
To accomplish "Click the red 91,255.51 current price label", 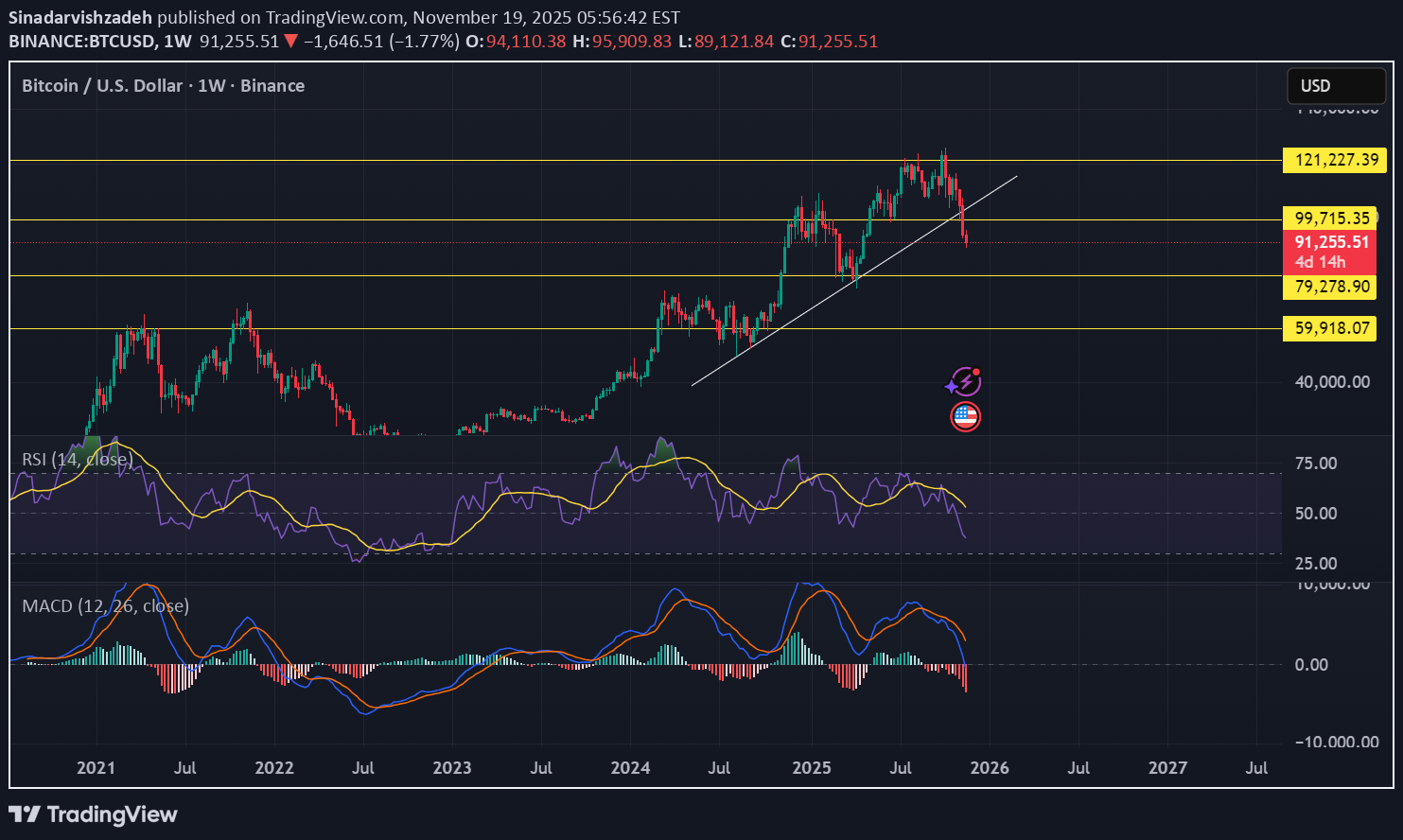I will [1331, 242].
